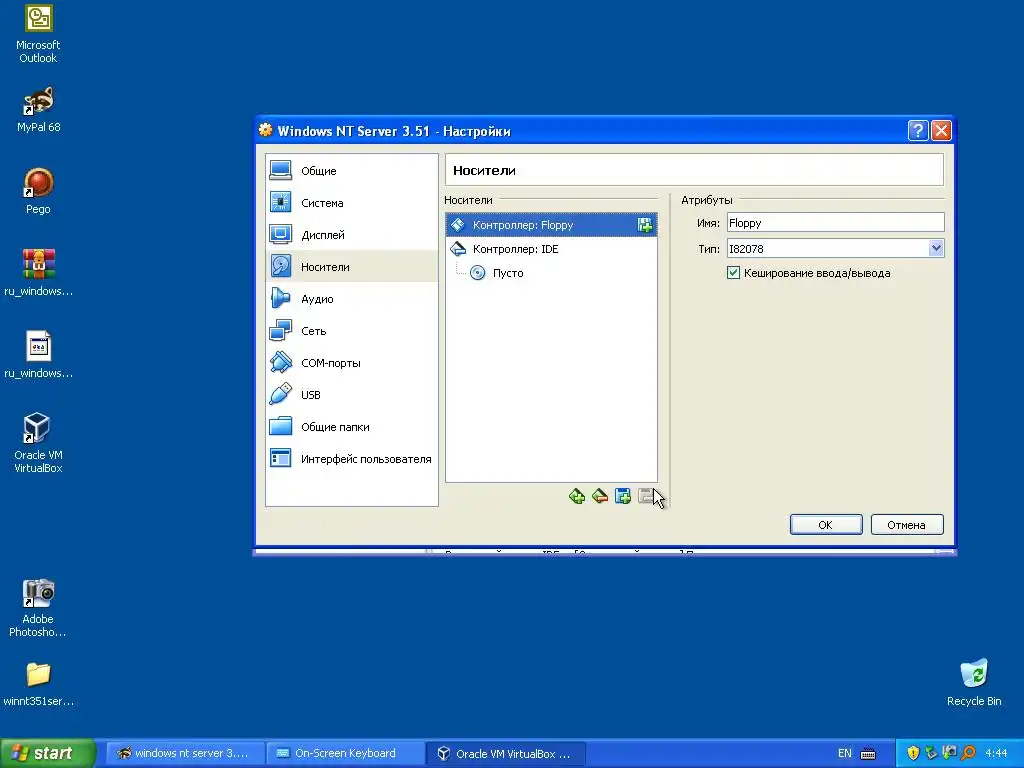This screenshot has width=1024, height=768.
Task: Open the Интерфейс пользователя category
Action: pyautogui.click(x=351, y=458)
